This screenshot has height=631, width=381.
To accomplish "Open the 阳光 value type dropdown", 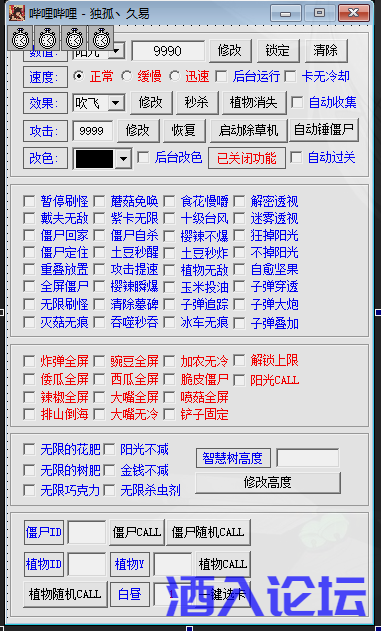I will point(116,51).
